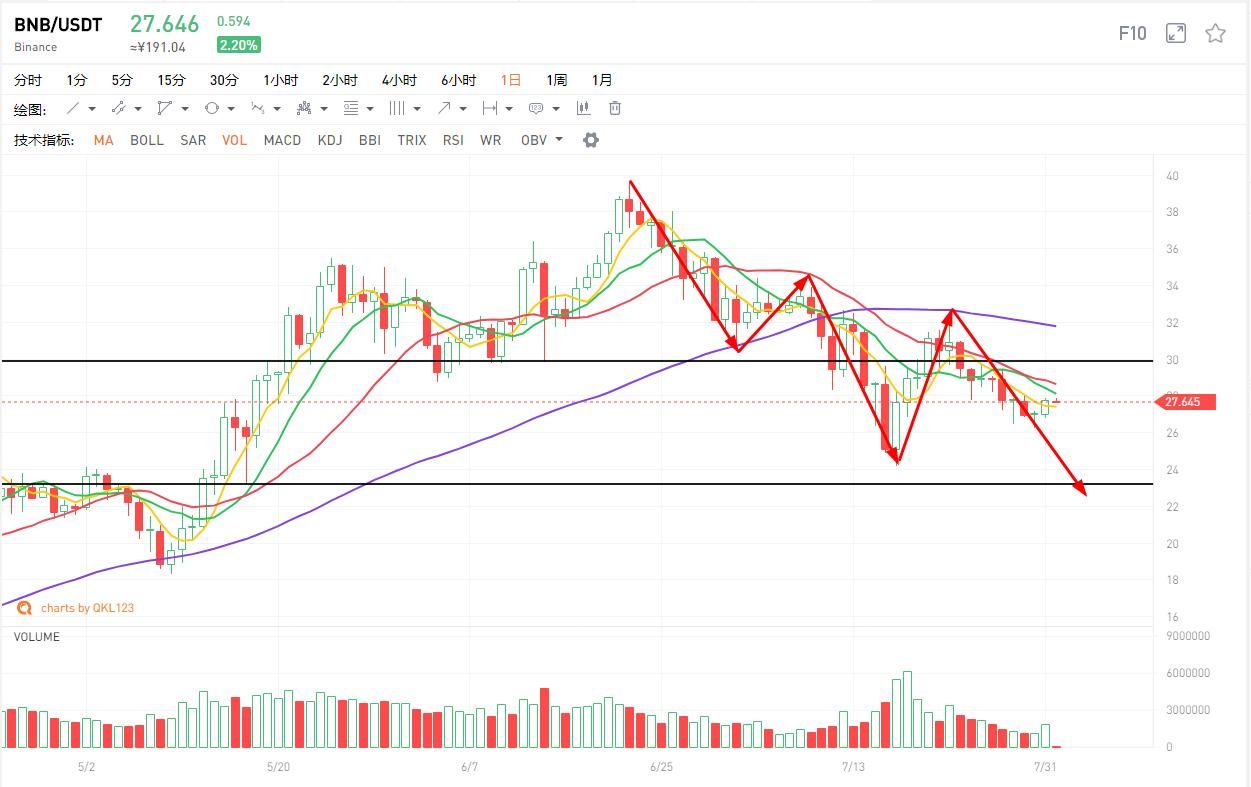Switch to 4小时 timeframe
The height and width of the screenshot is (787, 1251).
coord(399,80)
